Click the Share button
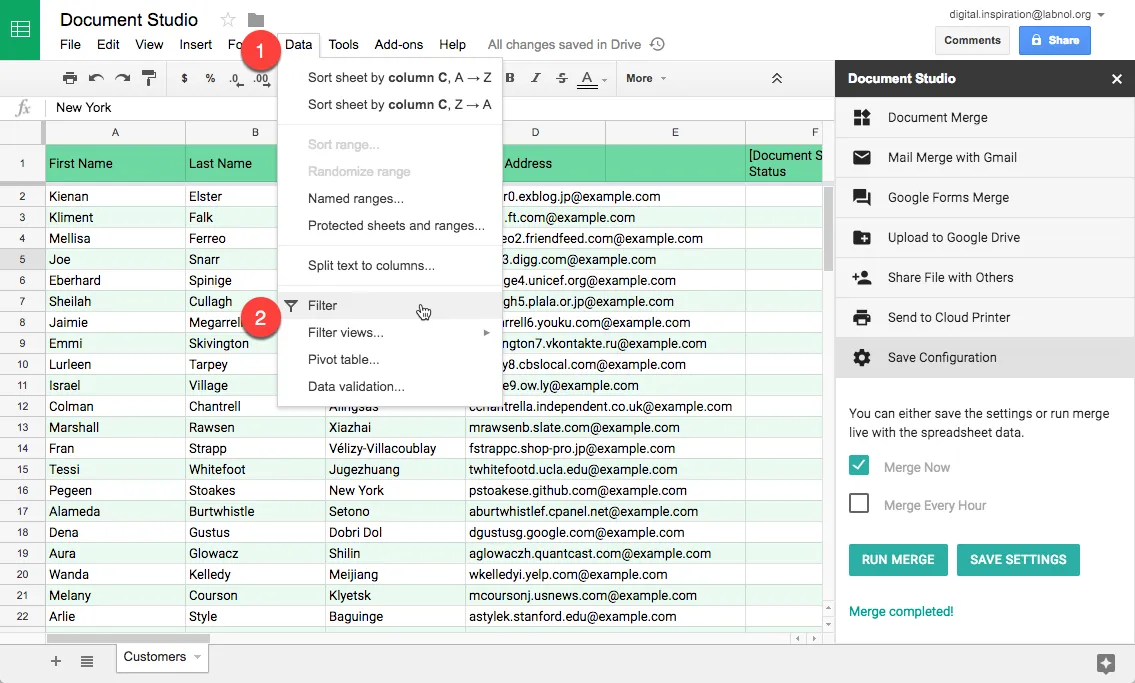Image resolution: width=1135 pixels, height=683 pixels. [1054, 40]
